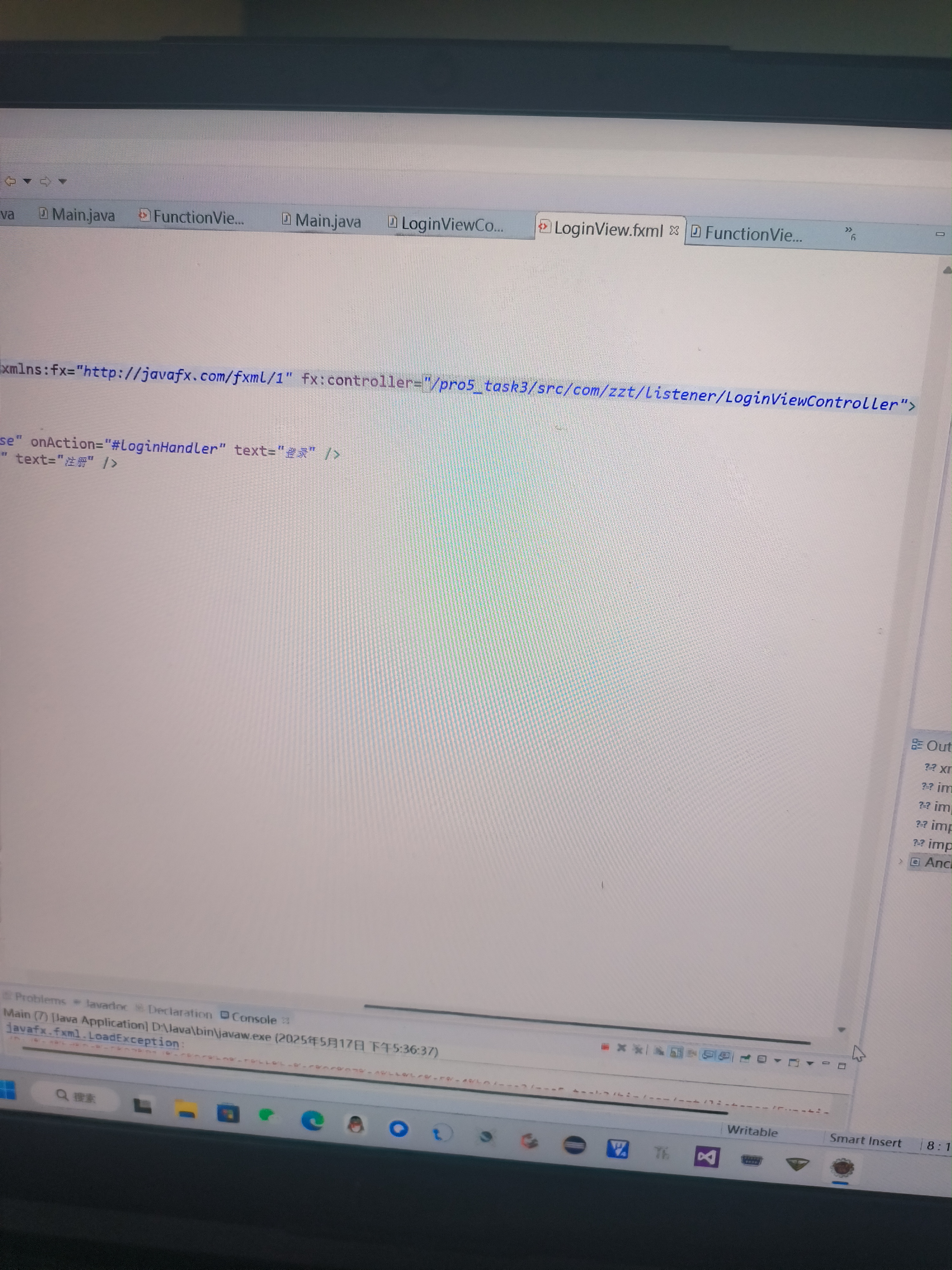Click Pin Console icon
The height and width of the screenshot is (1270, 952).
pyautogui.click(x=745, y=1058)
